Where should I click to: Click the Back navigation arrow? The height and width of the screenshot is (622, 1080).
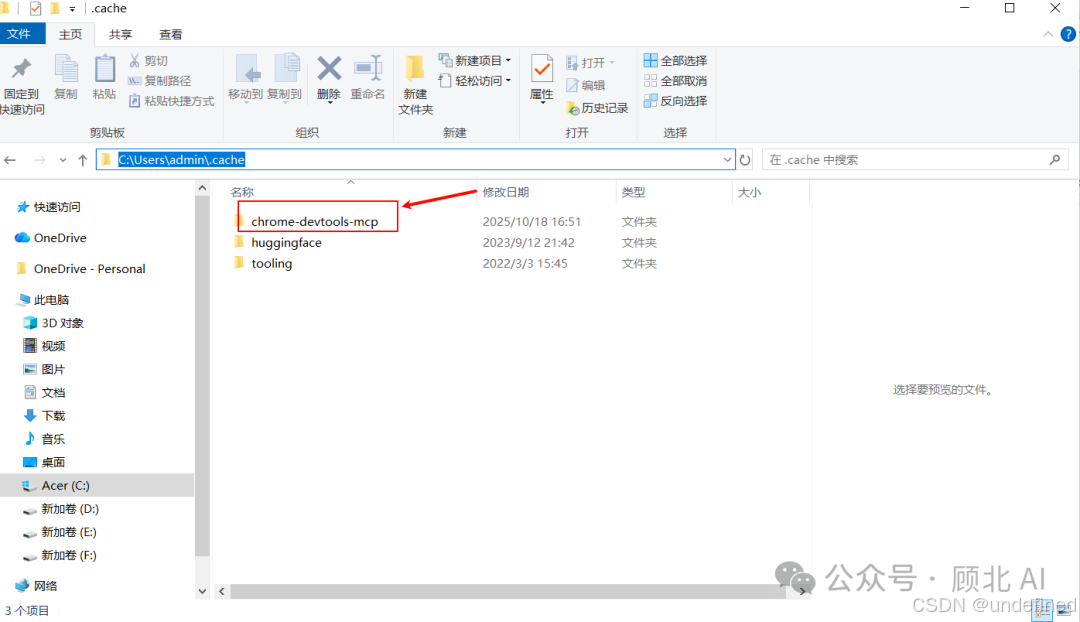pyautogui.click(x=10, y=160)
